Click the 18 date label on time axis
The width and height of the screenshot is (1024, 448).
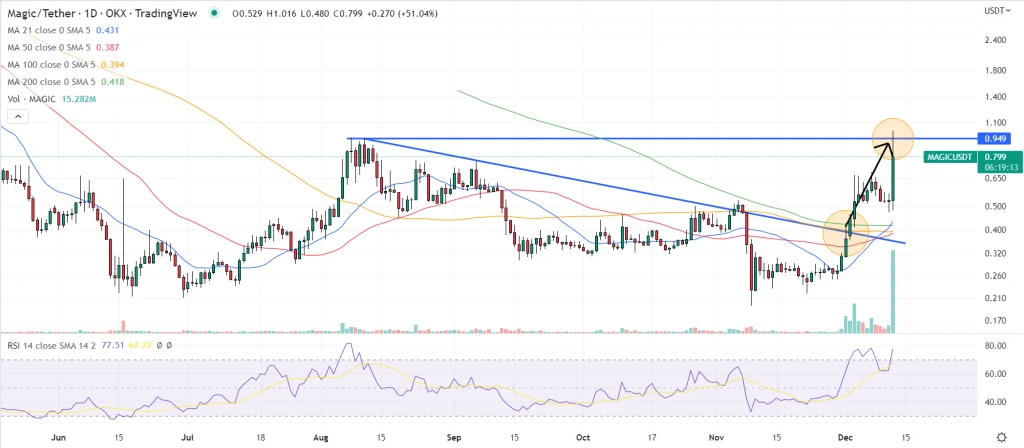260,436
